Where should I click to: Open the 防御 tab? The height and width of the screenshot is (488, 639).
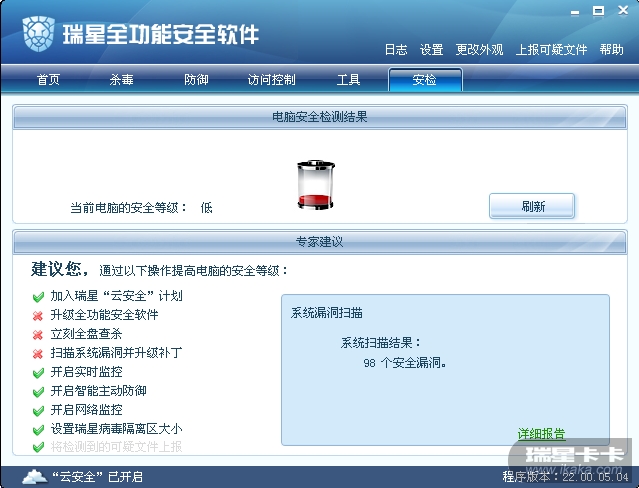coord(196,79)
